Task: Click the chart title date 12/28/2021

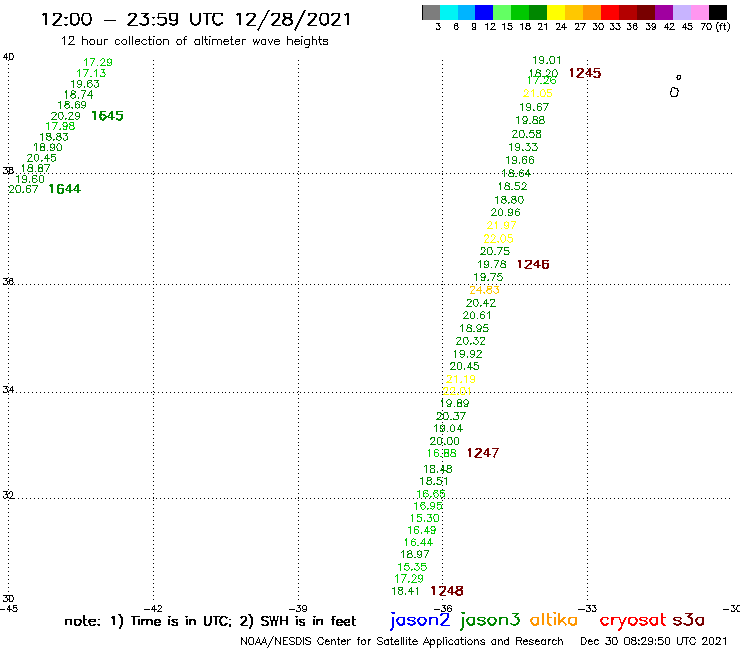Action: [293, 20]
